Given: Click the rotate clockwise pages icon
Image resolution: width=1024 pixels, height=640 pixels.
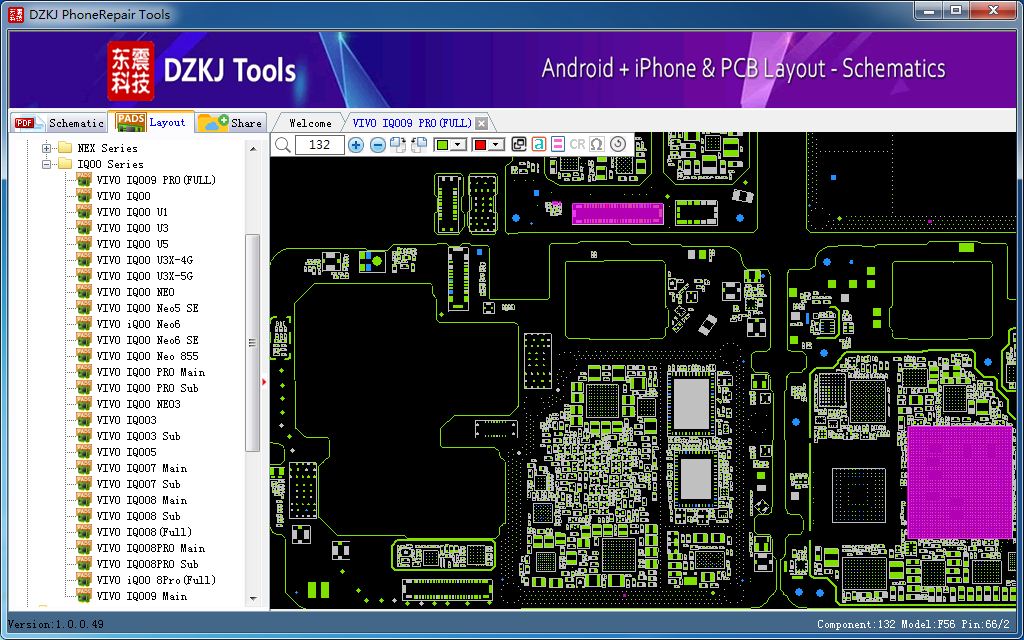Looking at the screenshot, I should (x=397, y=145).
